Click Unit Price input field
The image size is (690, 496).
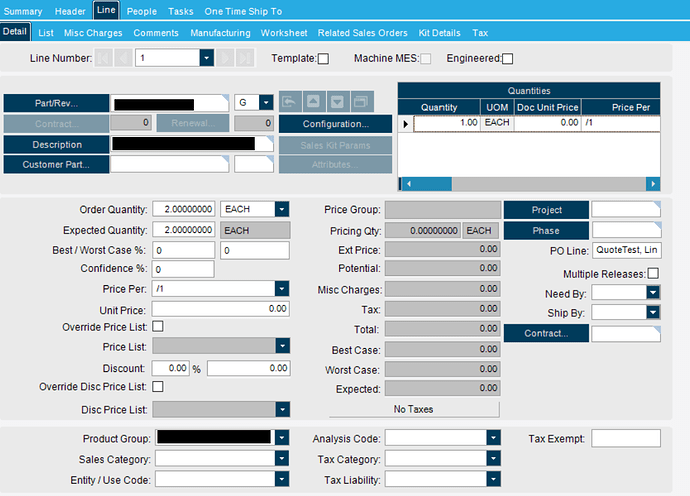point(220,309)
